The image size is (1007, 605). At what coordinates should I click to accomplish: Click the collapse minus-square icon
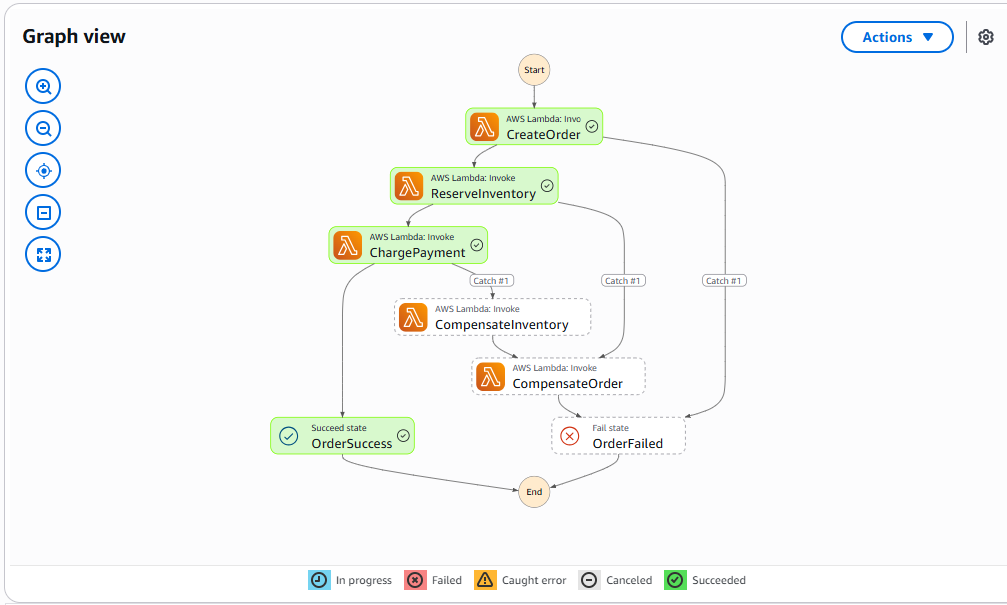pos(43,213)
